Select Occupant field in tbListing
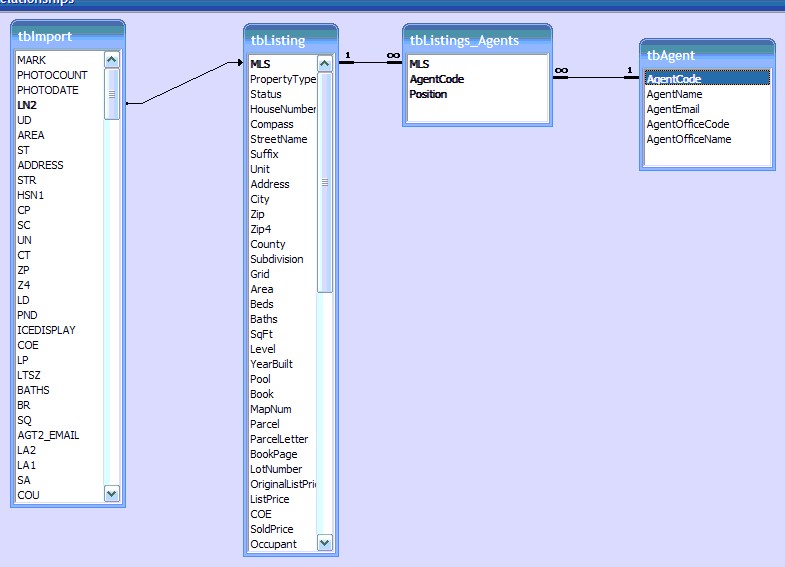785x567 pixels. pos(273,544)
